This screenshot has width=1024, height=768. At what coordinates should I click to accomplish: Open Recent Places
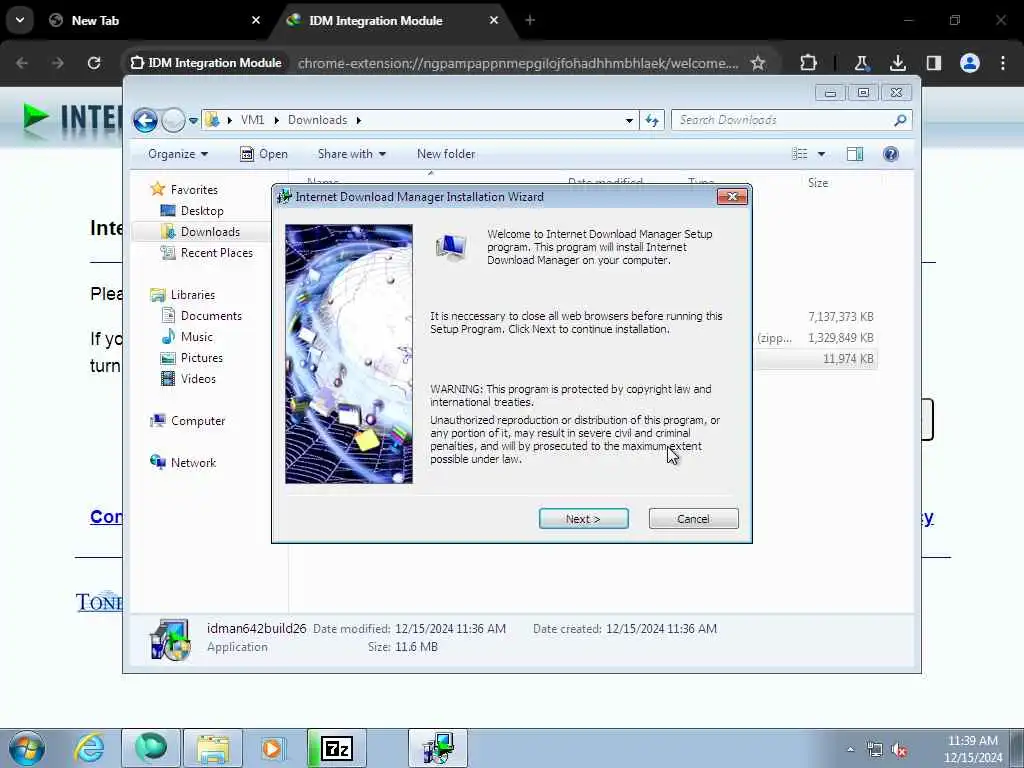pyautogui.click(x=216, y=253)
